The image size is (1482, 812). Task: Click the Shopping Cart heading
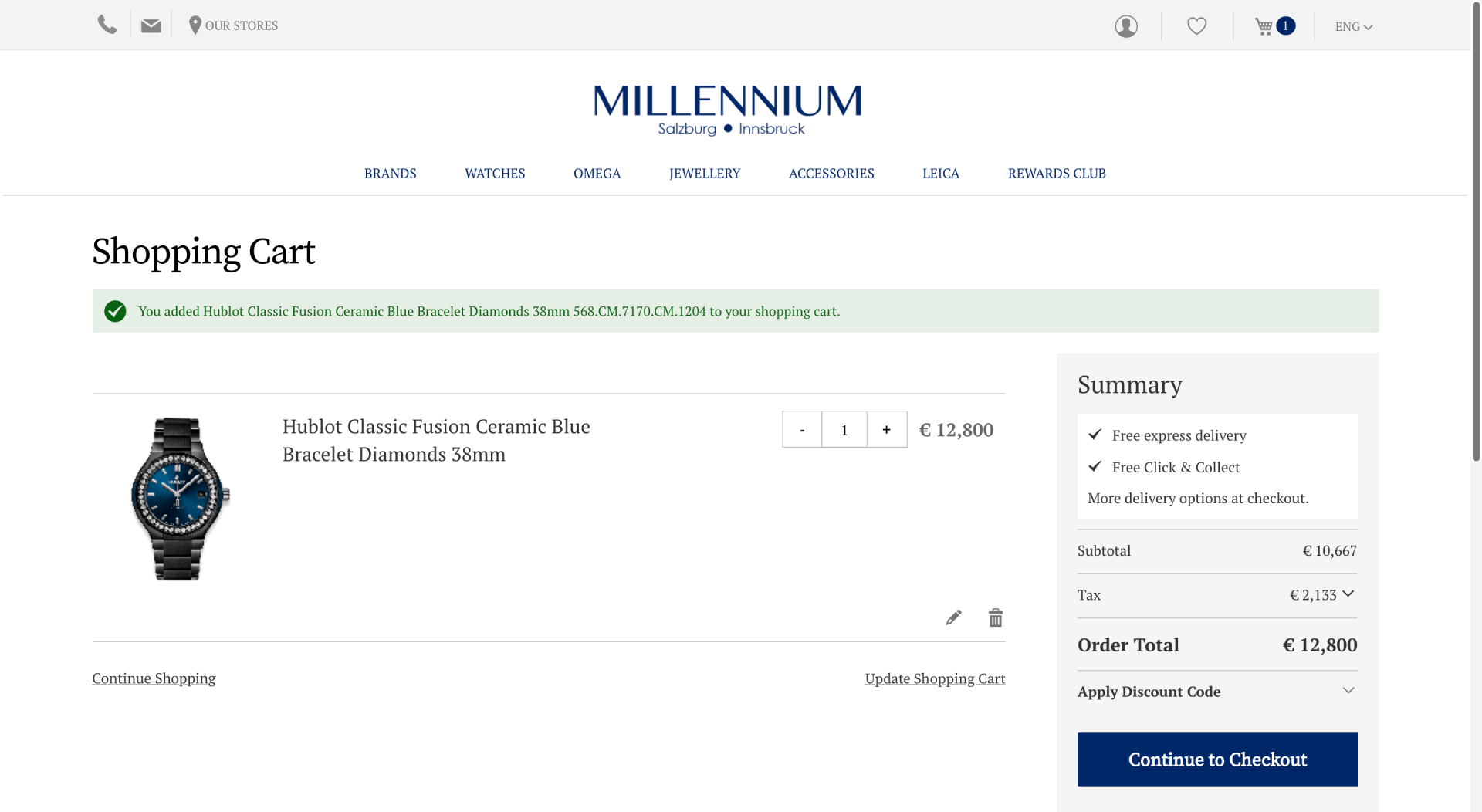pos(204,252)
